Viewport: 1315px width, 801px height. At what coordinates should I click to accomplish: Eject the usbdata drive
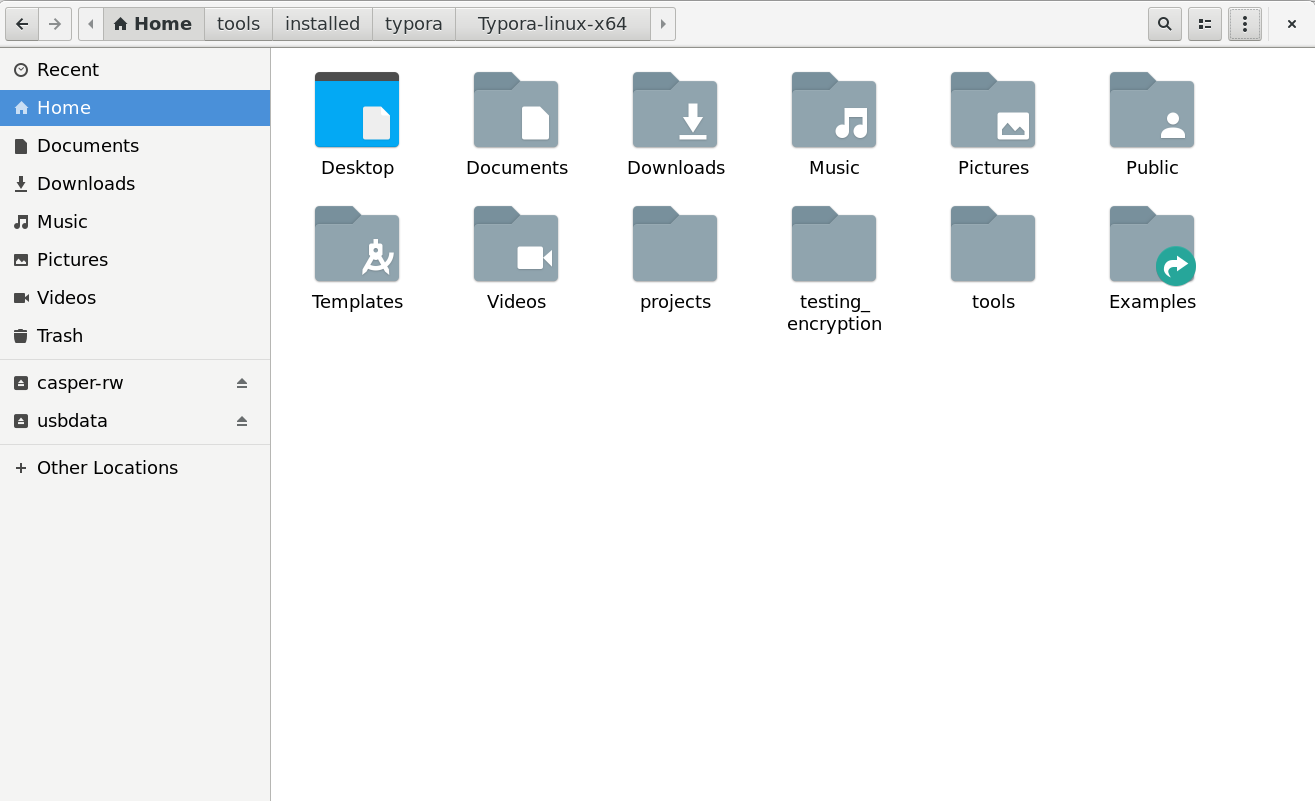pyautogui.click(x=242, y=421)
